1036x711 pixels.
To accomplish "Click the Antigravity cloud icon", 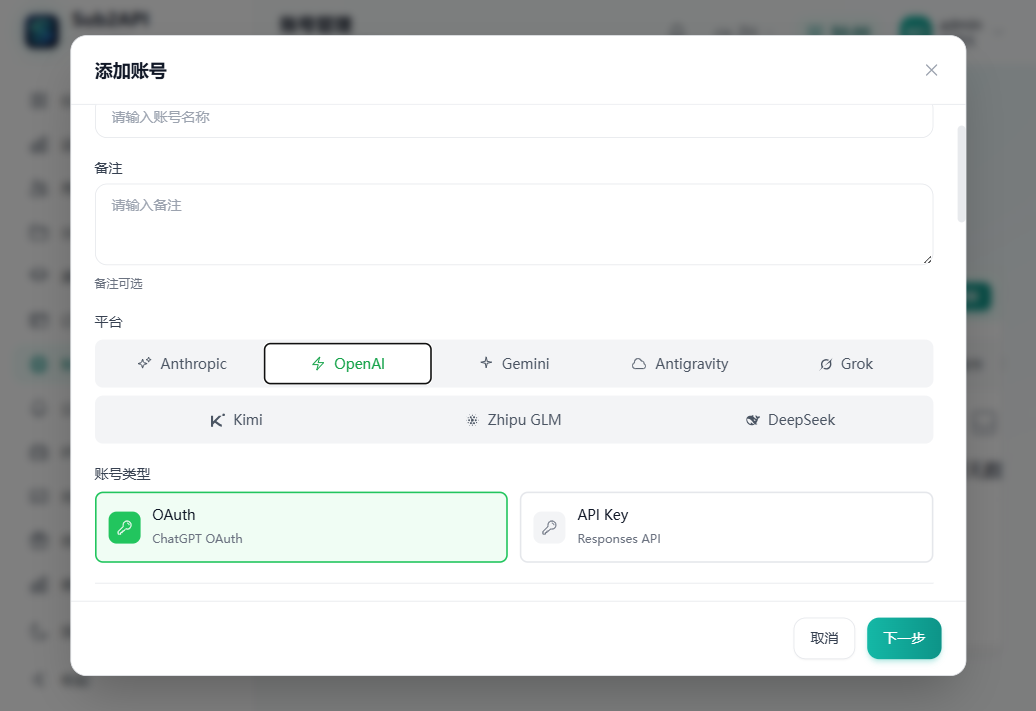I will pos(639,364).
